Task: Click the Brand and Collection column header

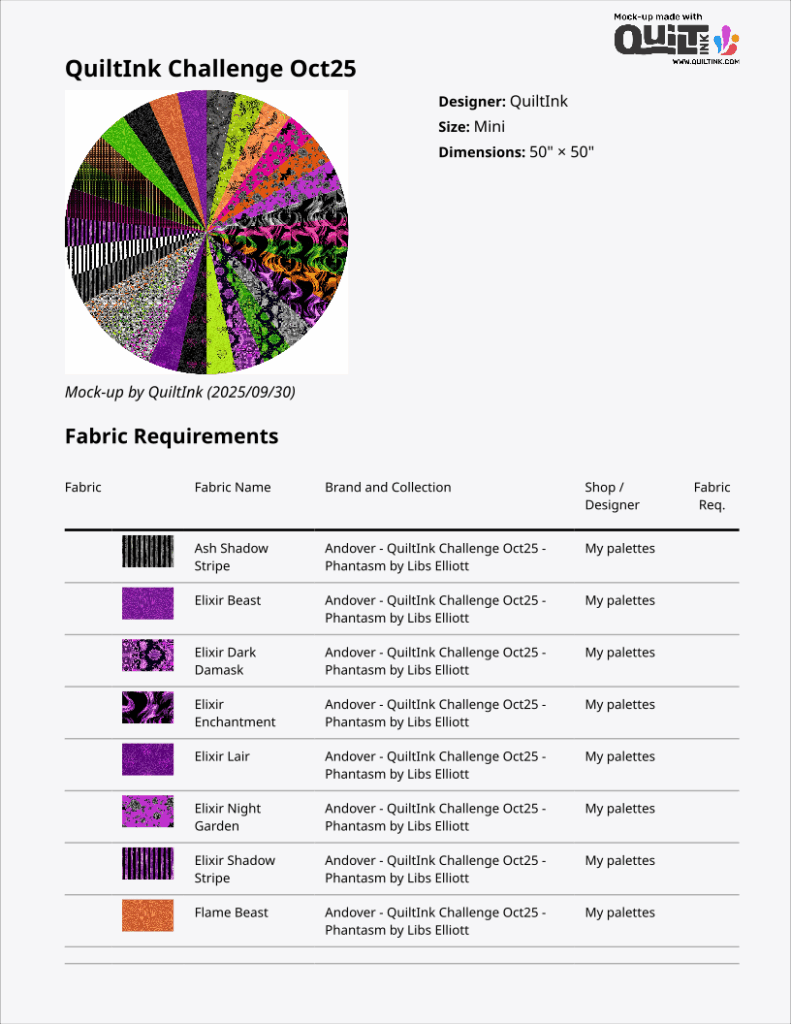Action: click(x=387, y=487)
